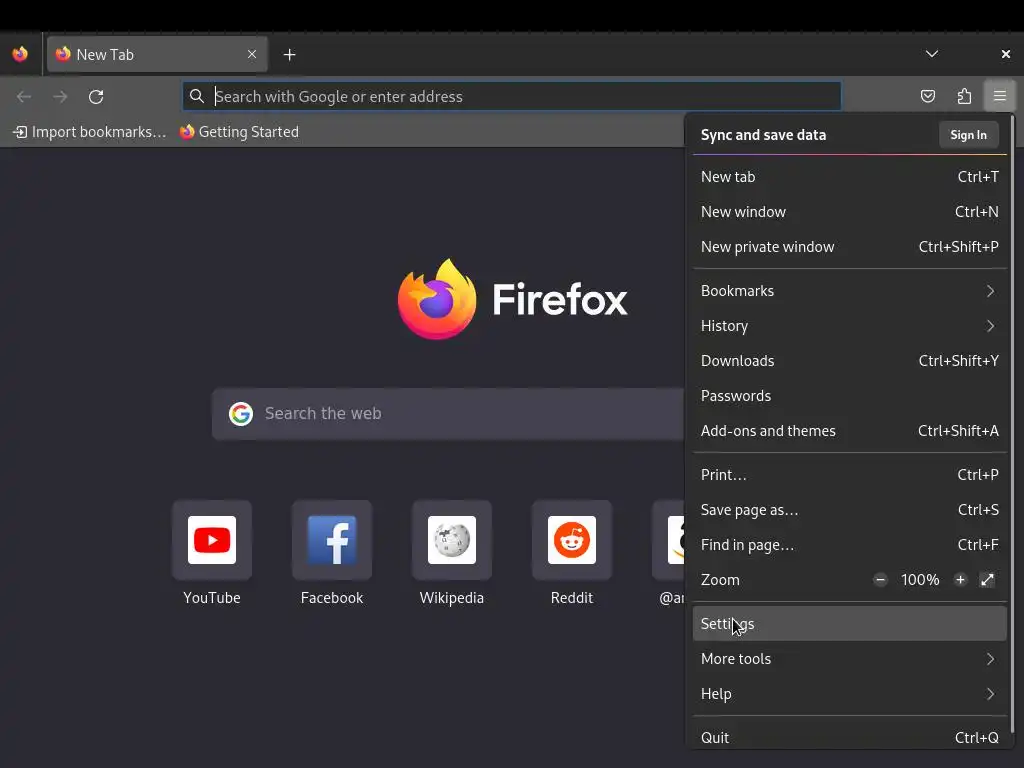Click the Google logo in the search box

click(x=241, y=414)
